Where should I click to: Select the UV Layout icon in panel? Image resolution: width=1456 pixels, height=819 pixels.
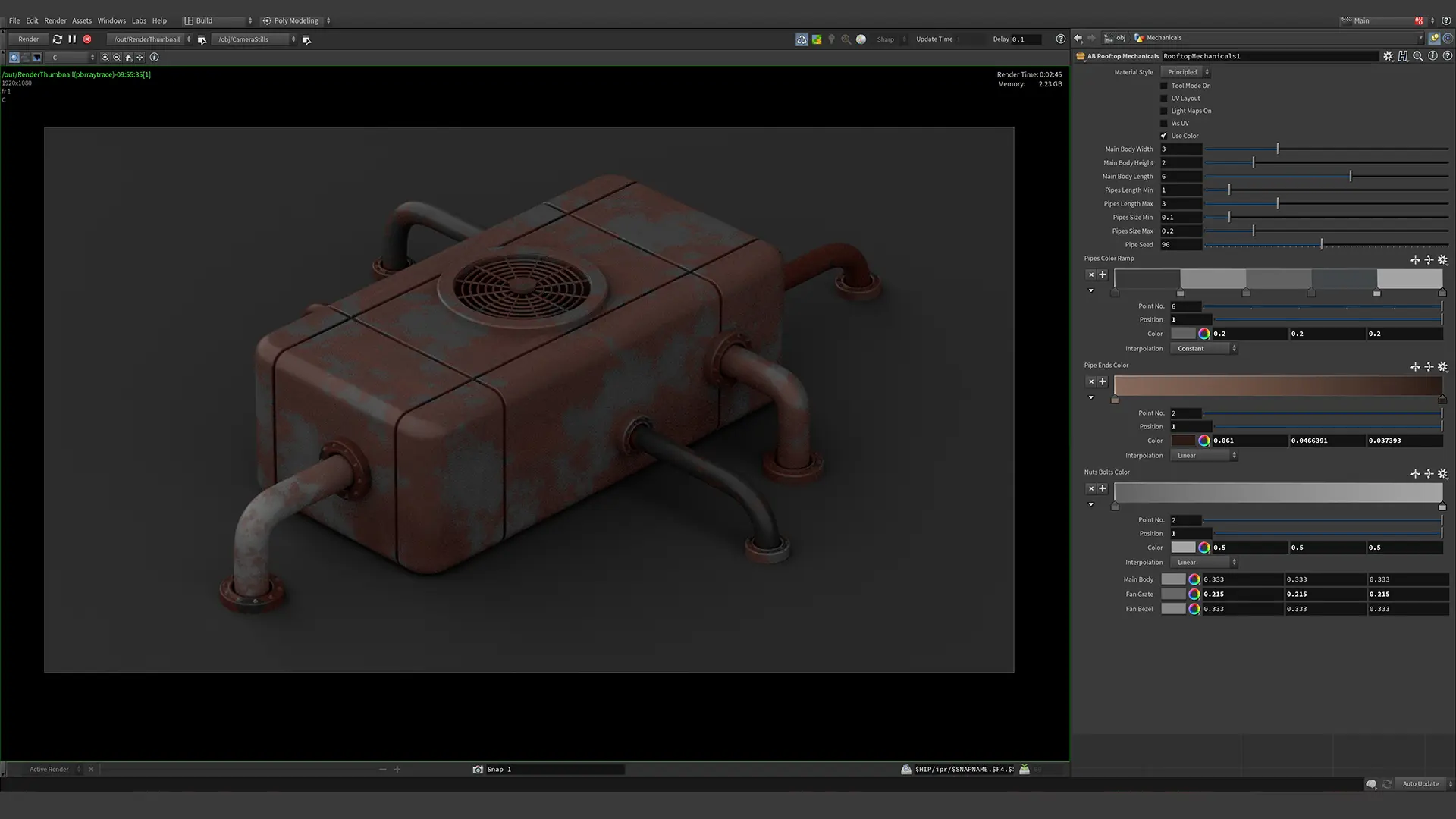tap(1164, 98)
